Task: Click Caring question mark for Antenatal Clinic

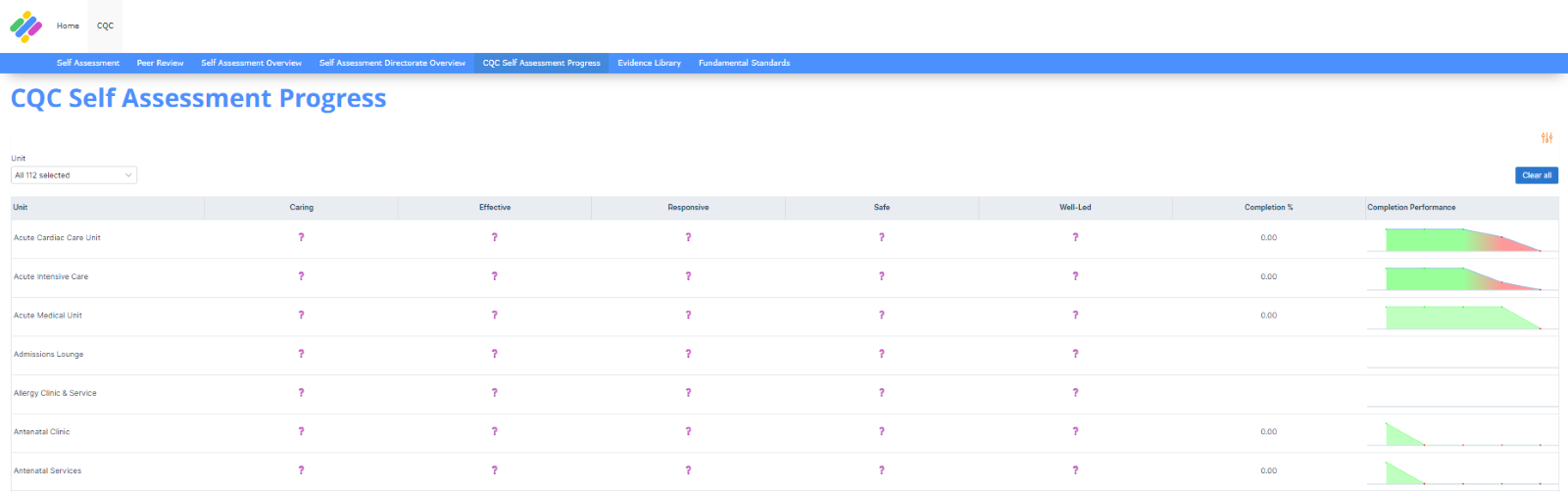Action: [301, 431]
